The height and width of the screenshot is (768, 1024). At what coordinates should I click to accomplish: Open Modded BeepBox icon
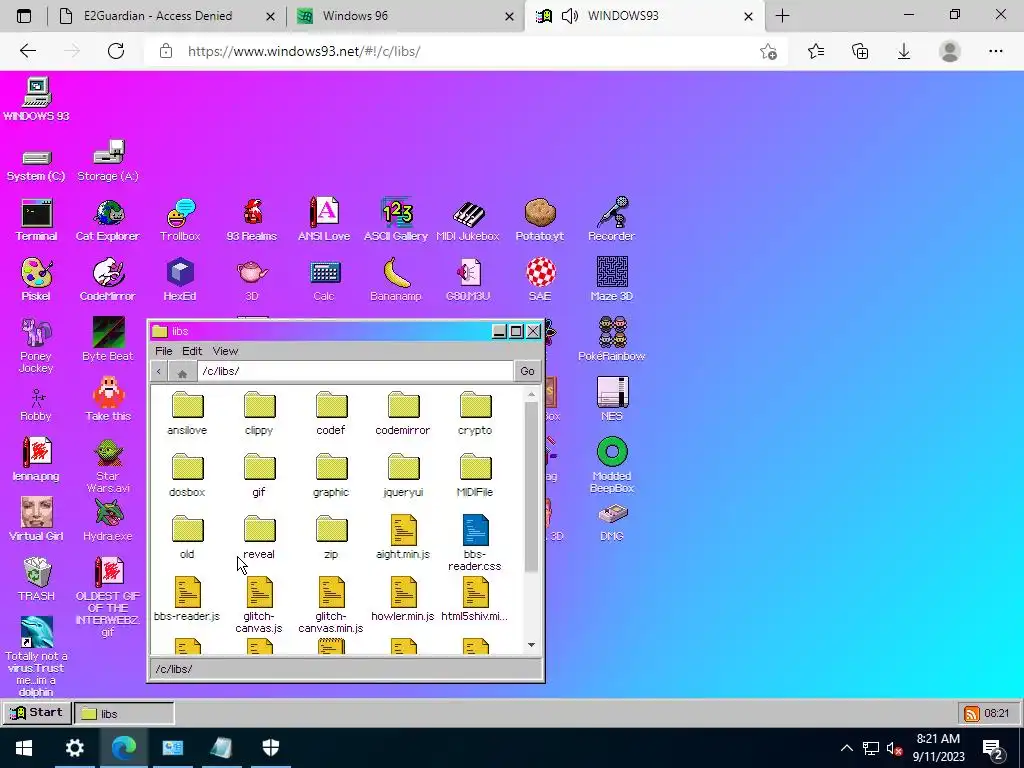point(612,466)
